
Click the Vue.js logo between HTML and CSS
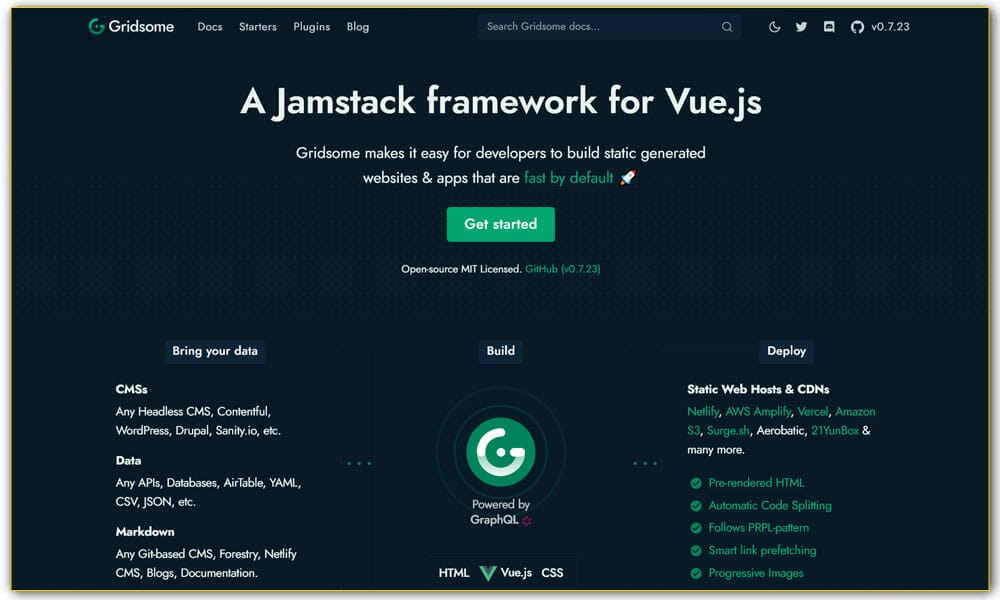pyautogui.click(x=486, y=572)
